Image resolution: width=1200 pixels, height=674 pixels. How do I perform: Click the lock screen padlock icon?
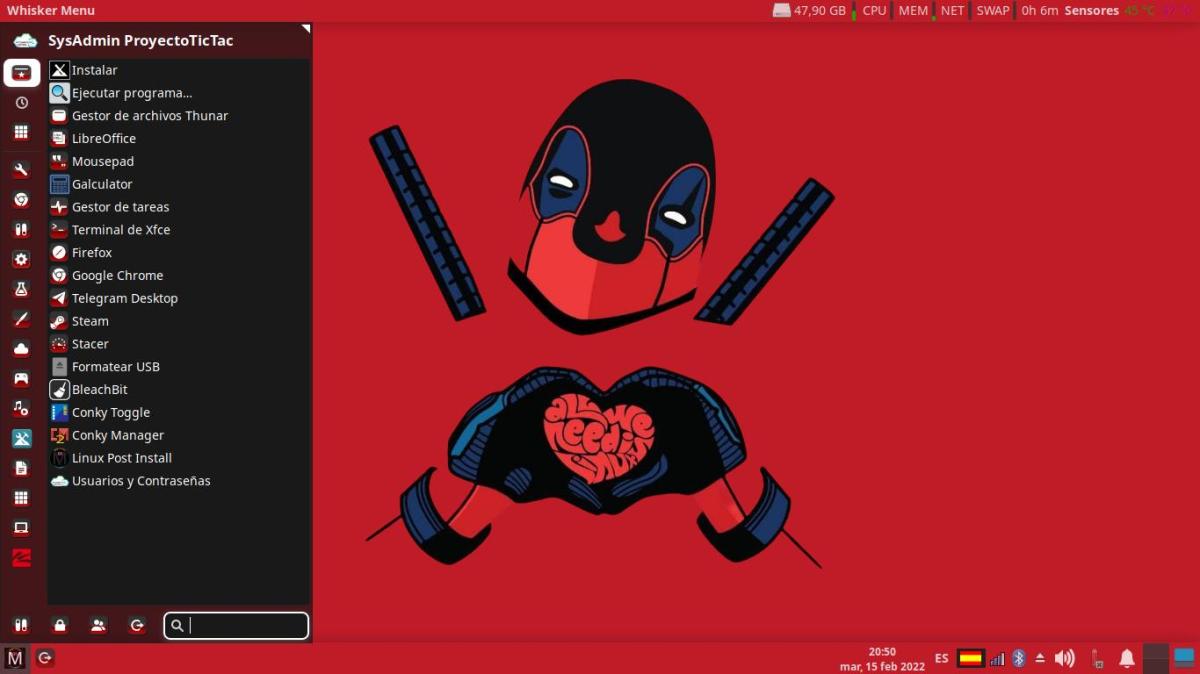coord(60,626)
